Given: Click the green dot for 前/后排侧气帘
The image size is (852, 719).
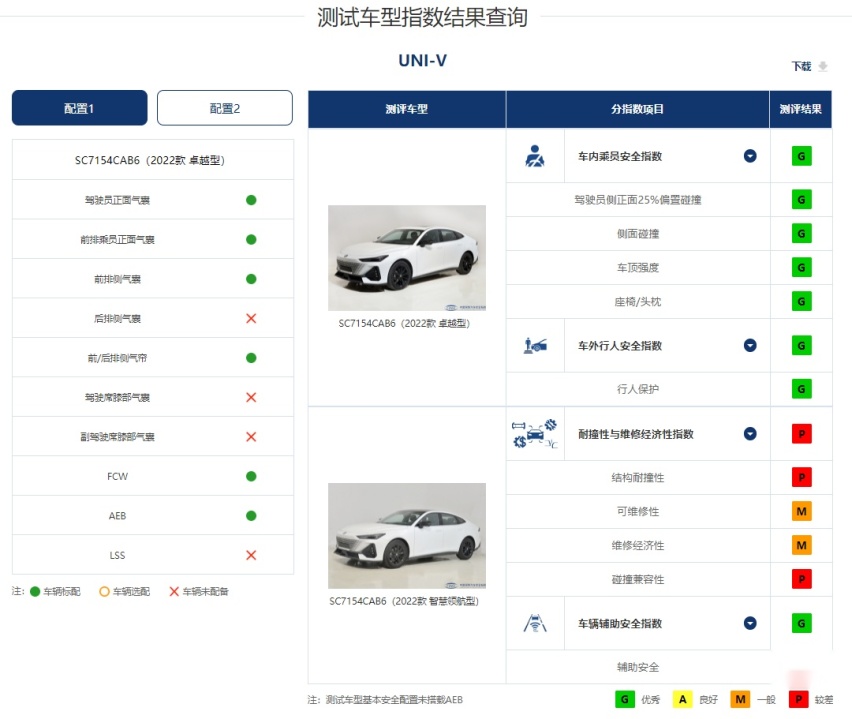Looking at the screenshot, I should click(x=251, y=358).
